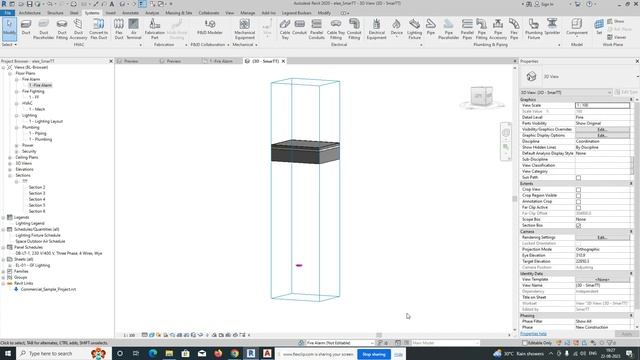
Task: Select Mechanical Equipment tool
Action: [x=244, y=29]
